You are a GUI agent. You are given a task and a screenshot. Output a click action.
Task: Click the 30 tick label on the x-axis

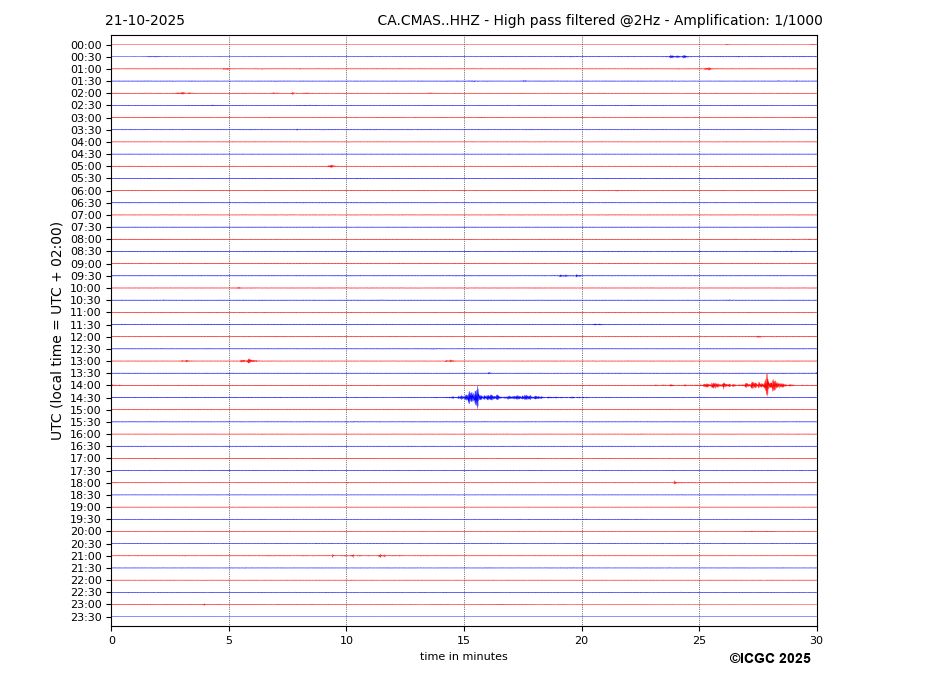coord(816,640)
